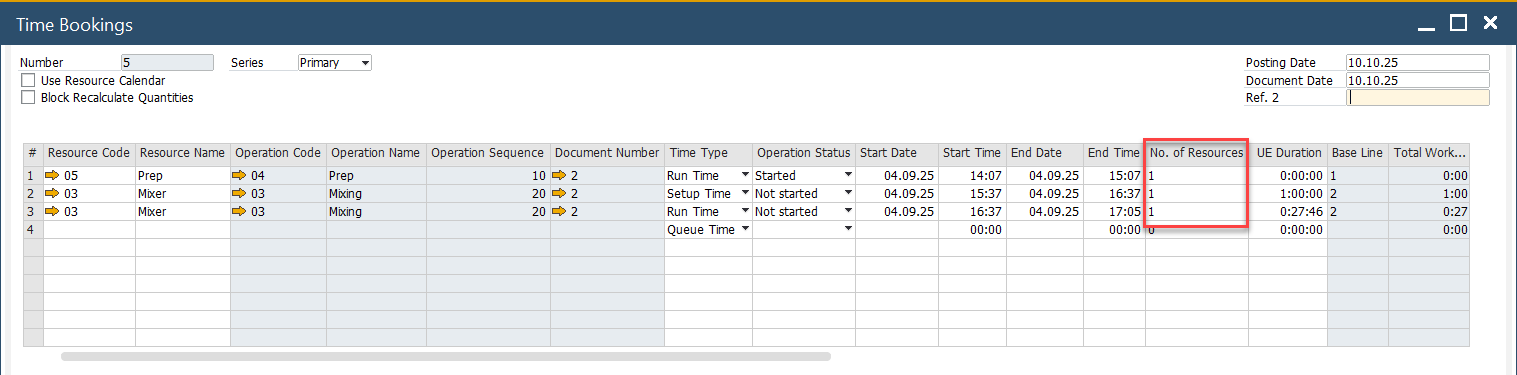Click the End Date column header

tap(1045, 153)
